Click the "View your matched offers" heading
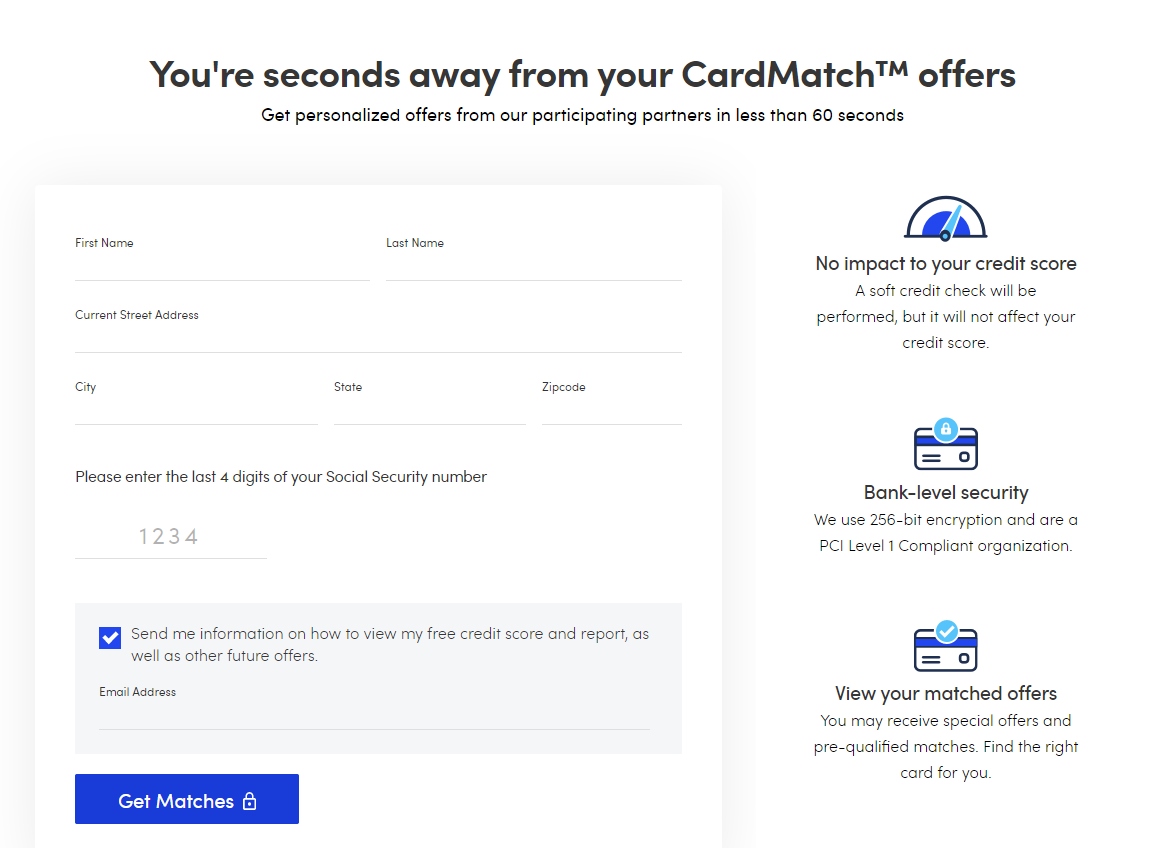 pos(946,694)
